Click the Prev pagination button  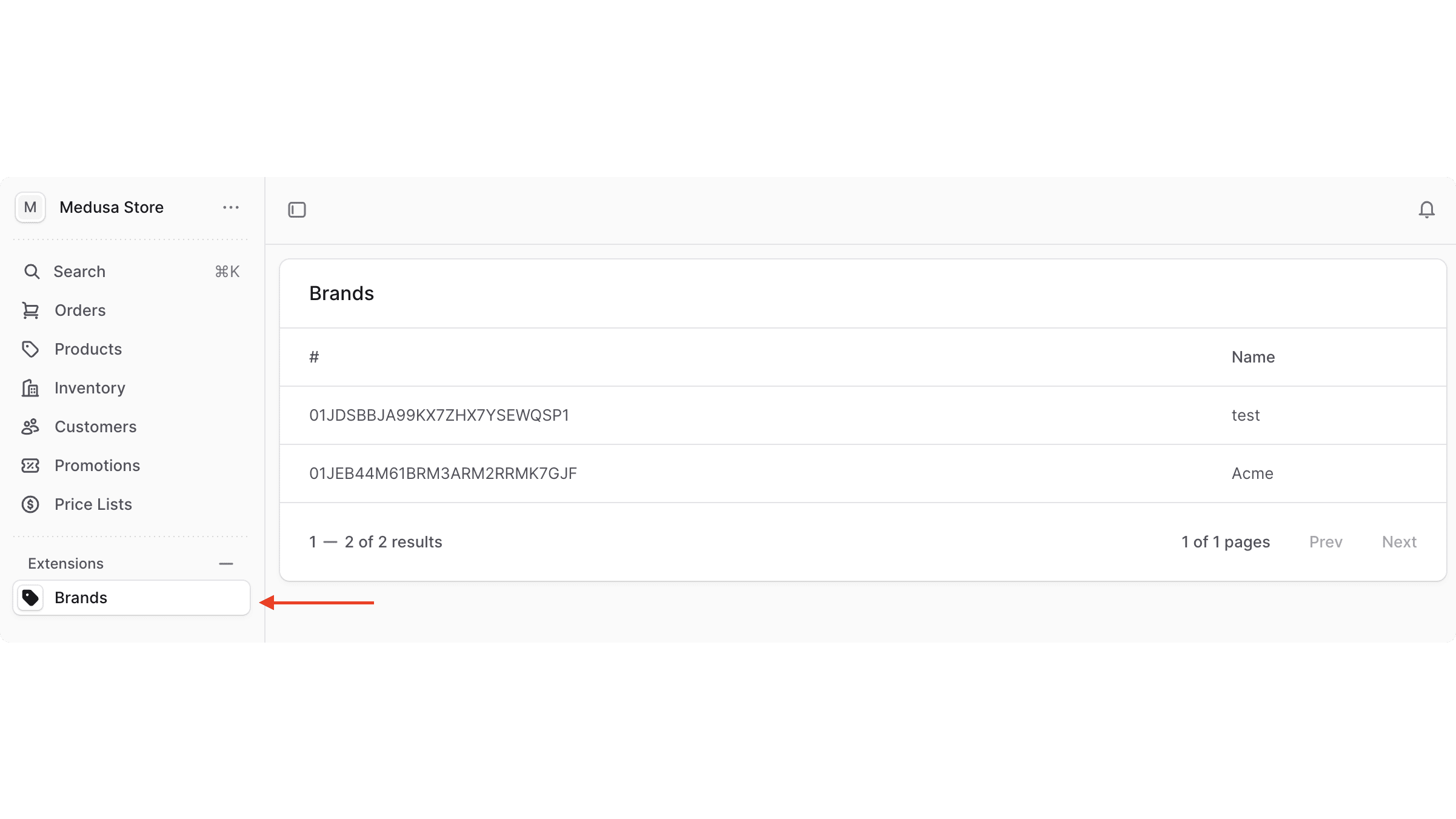[x=1325, y=541]
